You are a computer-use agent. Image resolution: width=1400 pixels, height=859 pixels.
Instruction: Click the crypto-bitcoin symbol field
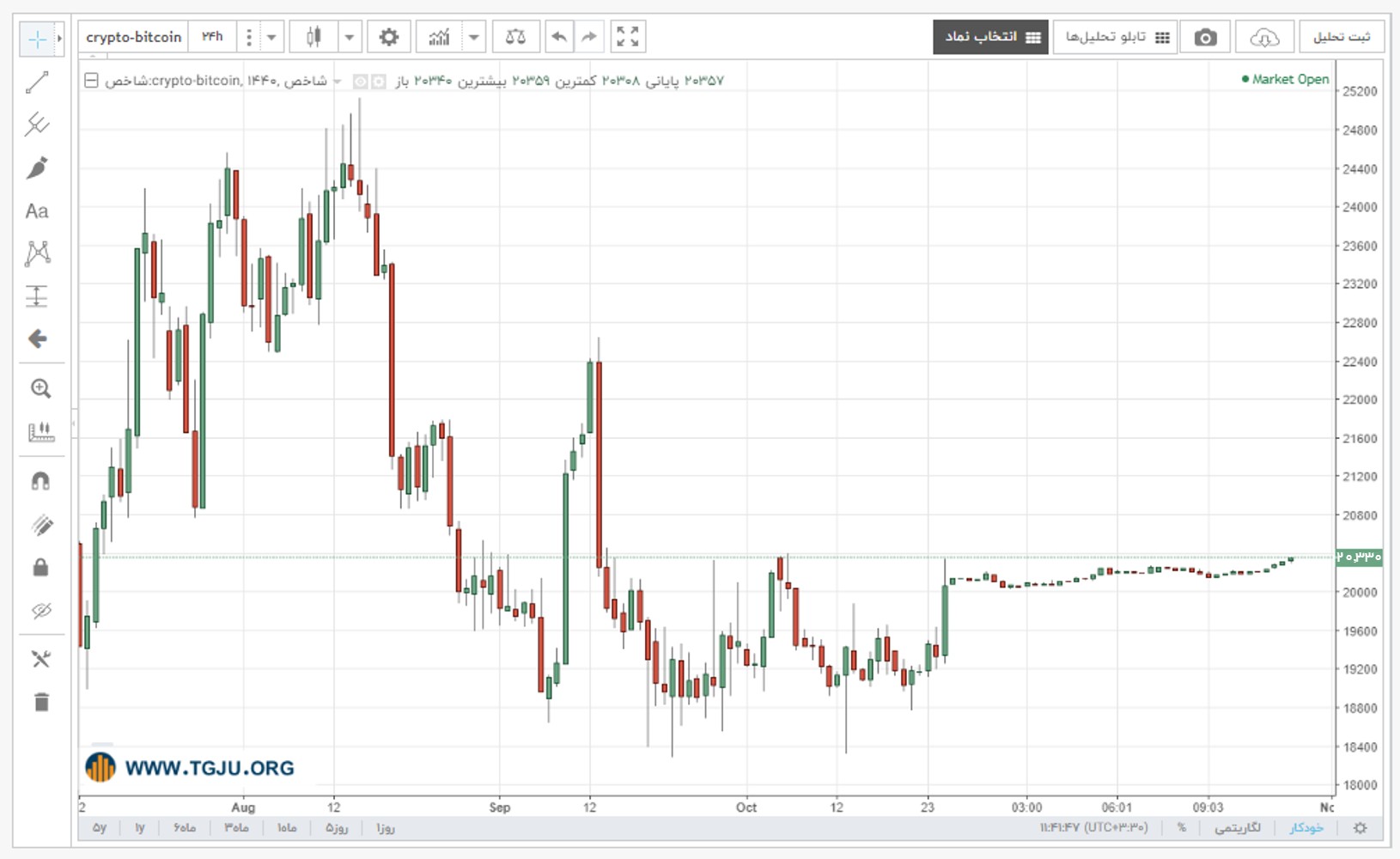(133, 37)
